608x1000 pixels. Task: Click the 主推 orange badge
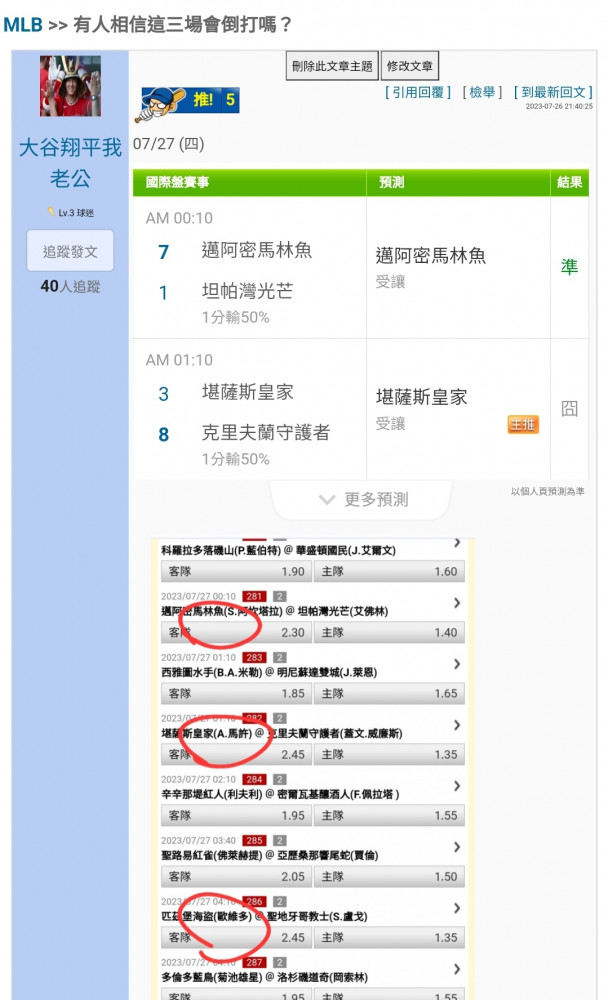(523, 424)
